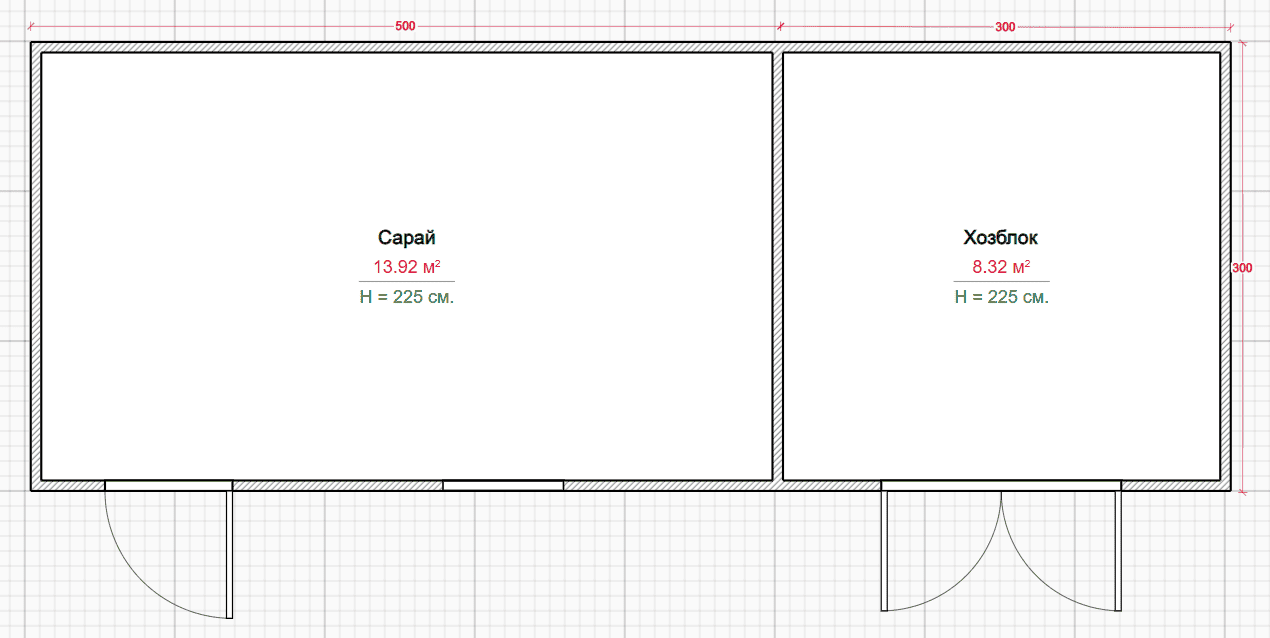Select the right leaf of Хозблок's double door
1270x638 pixels.
[x=1118, y=550]
